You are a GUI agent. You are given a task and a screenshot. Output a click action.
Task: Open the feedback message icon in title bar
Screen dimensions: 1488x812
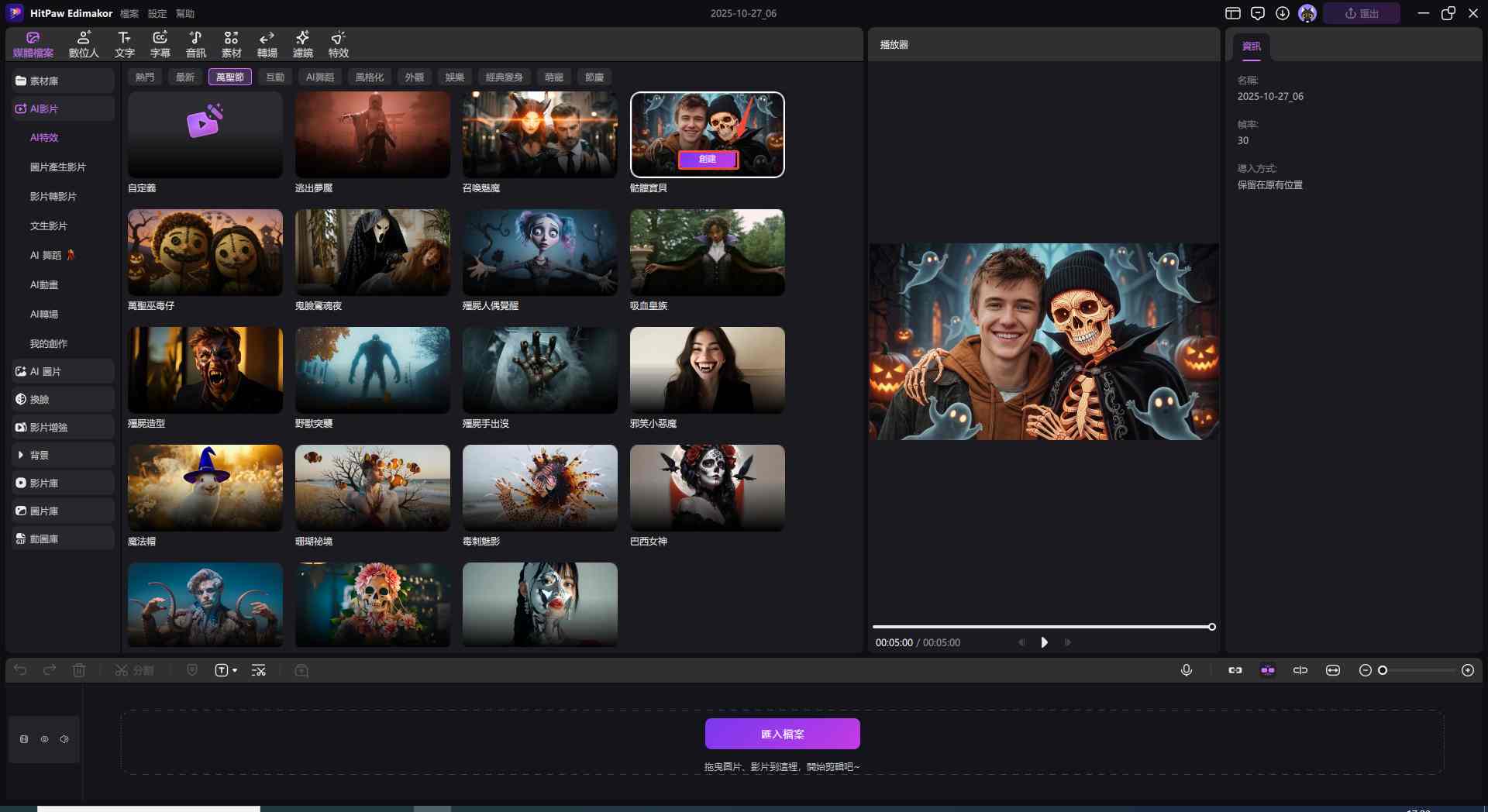(x=1258, y=13)
